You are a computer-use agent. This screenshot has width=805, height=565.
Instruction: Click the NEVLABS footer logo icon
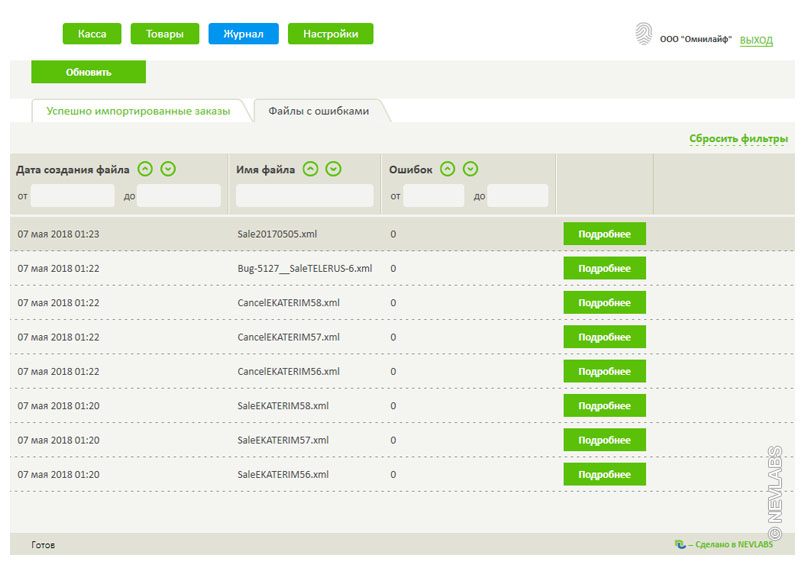[680, 545]
